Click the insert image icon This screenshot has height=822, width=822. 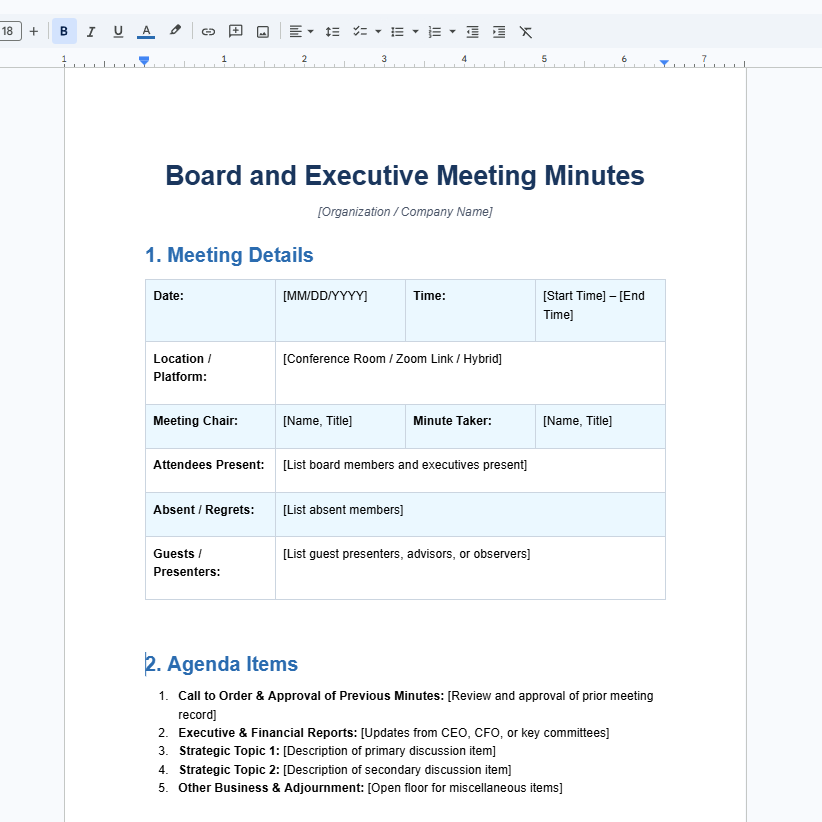click(263, 31)
